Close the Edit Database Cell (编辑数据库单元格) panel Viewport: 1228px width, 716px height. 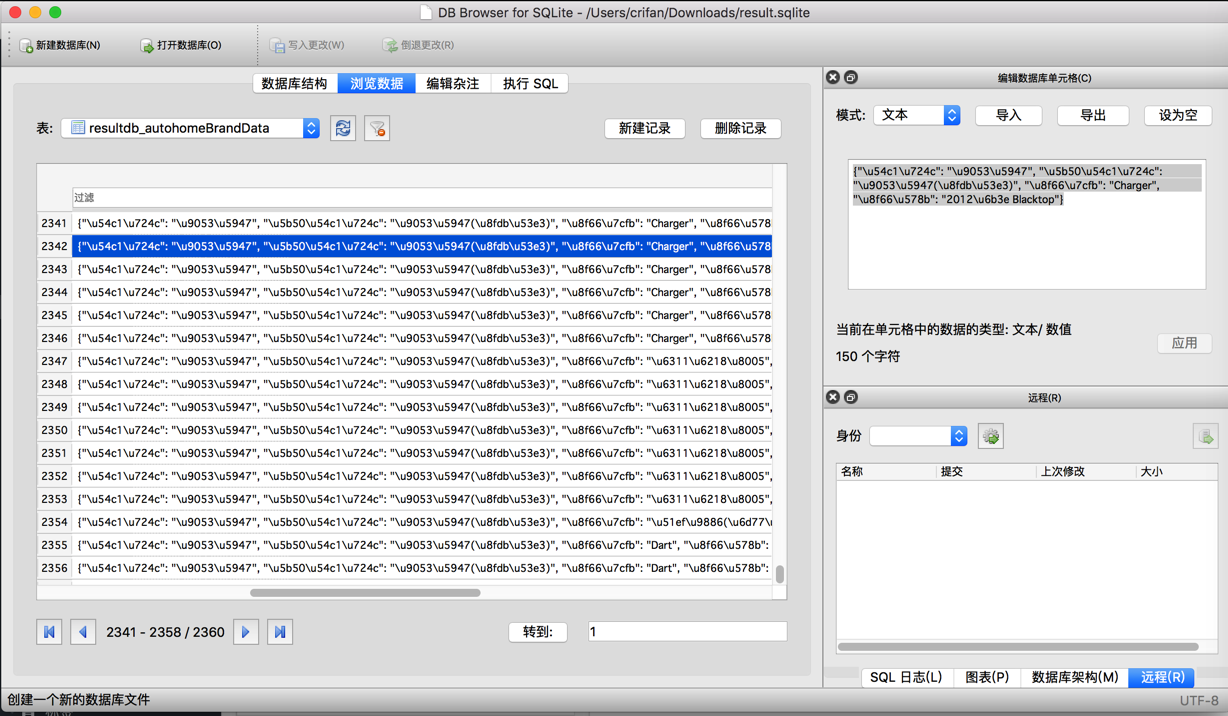click(832, 77)
